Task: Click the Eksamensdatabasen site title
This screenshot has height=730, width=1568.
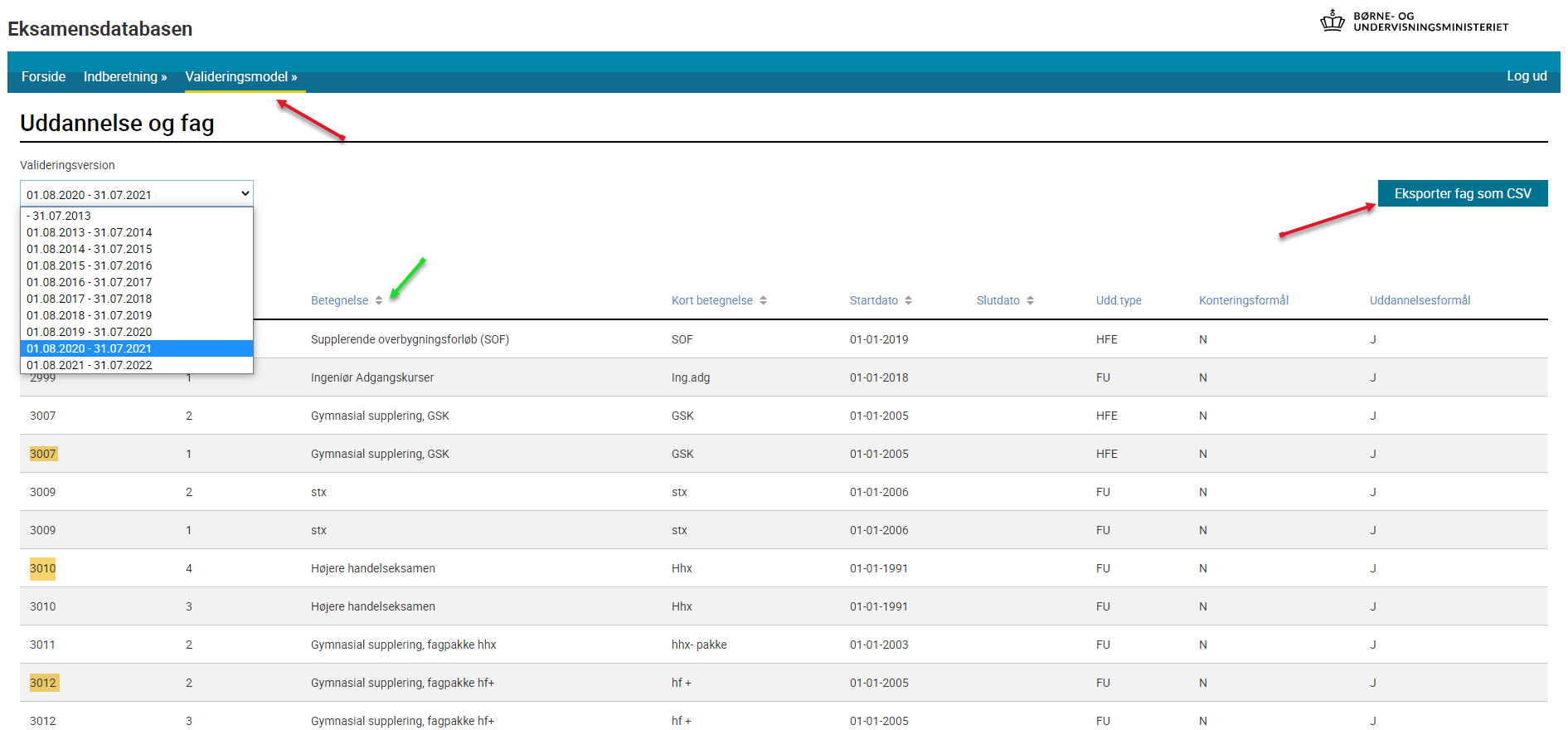Action: (100, 29)
